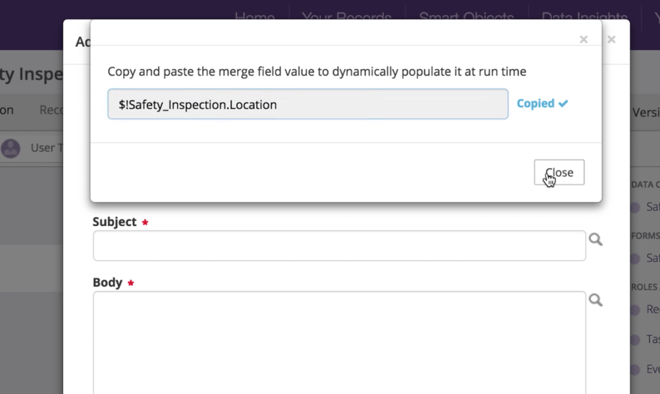Switch to Data Insights tab
This screenshot has width=660, height=394.
tap(584, 17)
